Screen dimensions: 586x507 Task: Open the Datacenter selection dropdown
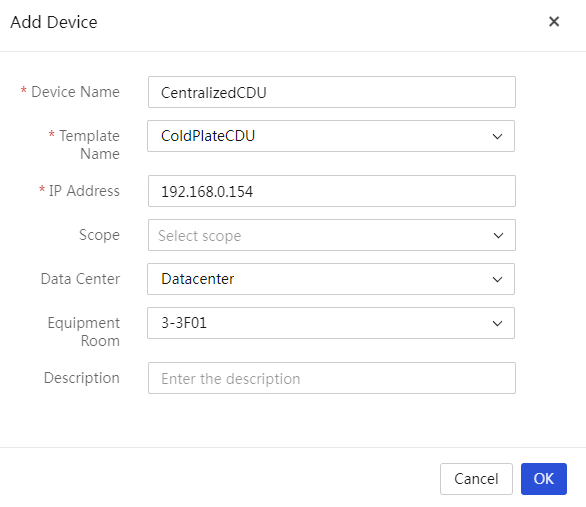pyautogui.click(x=331, y=279)
